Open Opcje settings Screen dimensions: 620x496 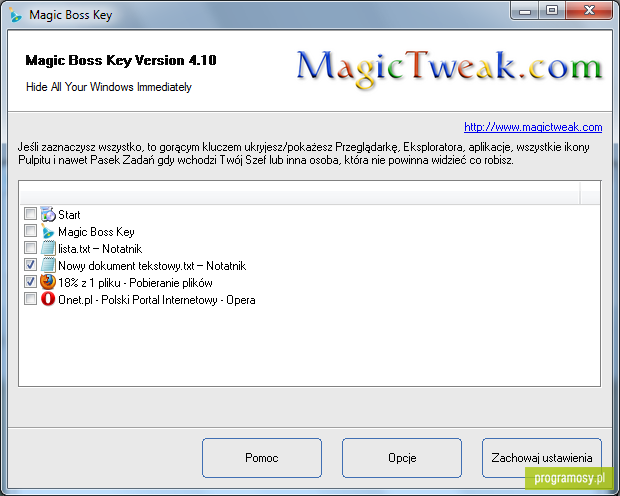pos(402,458)
